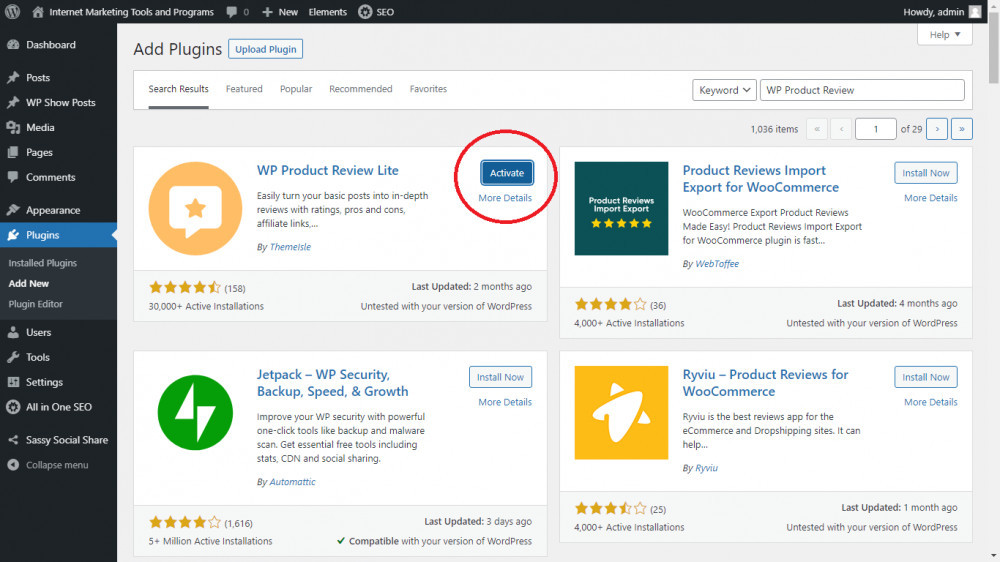Image resolution: width=1000 pixels, height=562 pixels.
Task: Open the site home icon in admin bar
Action: tap(38, 11)
